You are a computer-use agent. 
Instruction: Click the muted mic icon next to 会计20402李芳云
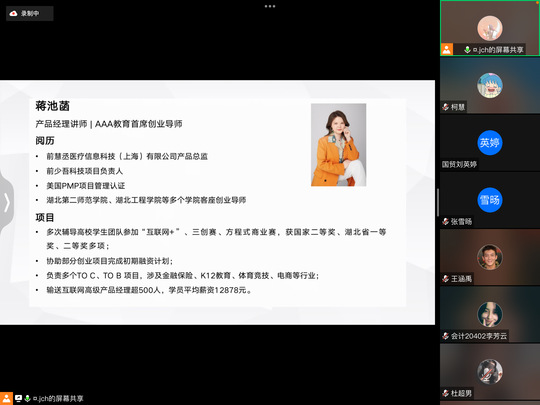pyautogui.click(x=446, y=336)
